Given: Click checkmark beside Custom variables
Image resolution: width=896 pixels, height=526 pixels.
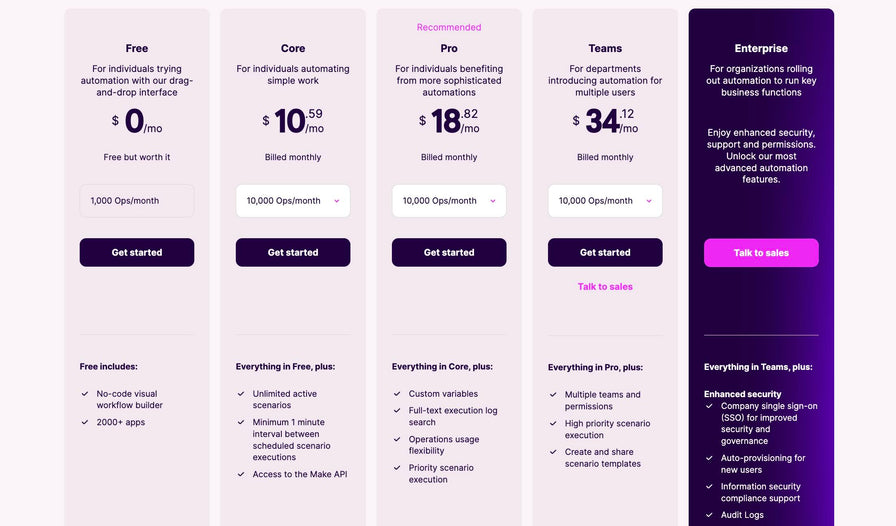Looking at the screenshot, I should coord(397,394).
